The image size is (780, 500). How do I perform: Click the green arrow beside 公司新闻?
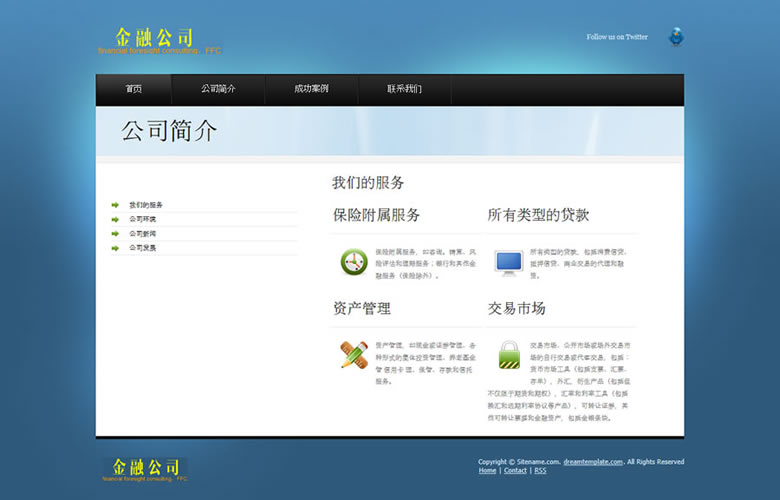pyautogui.click(x=116, y=233)
